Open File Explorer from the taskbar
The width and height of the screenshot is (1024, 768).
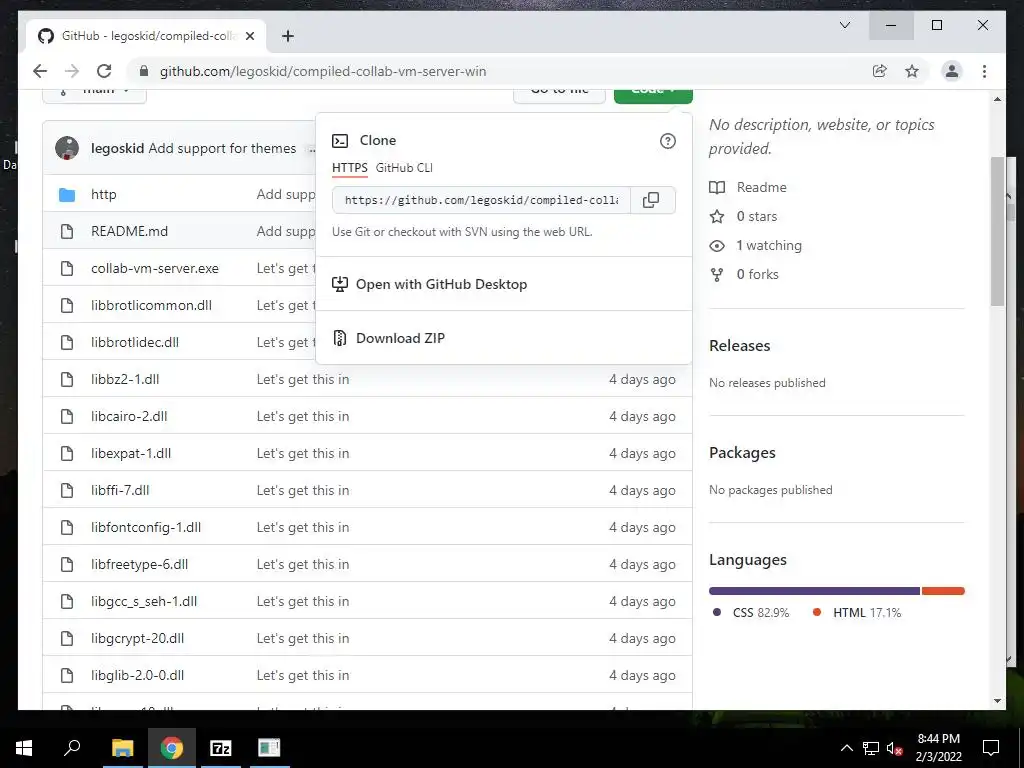(122, 748)
